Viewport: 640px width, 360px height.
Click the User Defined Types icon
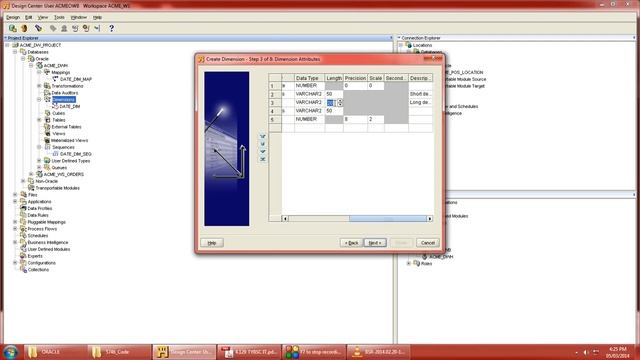(47, 161)
